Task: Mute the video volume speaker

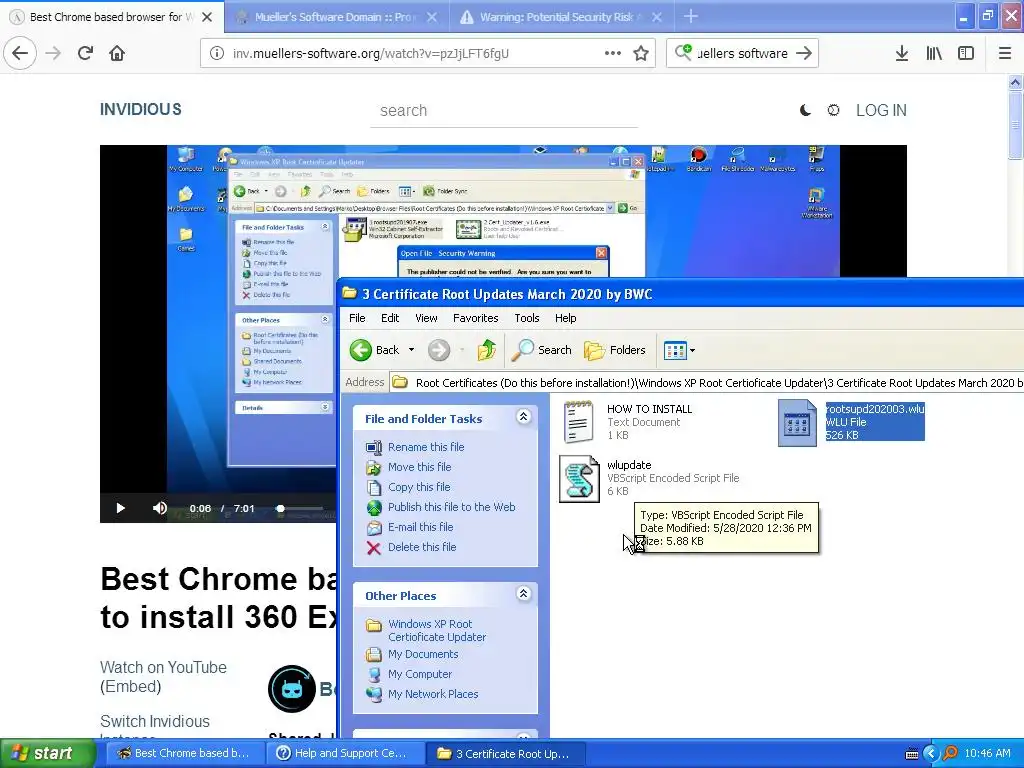Action: point(160,508)
